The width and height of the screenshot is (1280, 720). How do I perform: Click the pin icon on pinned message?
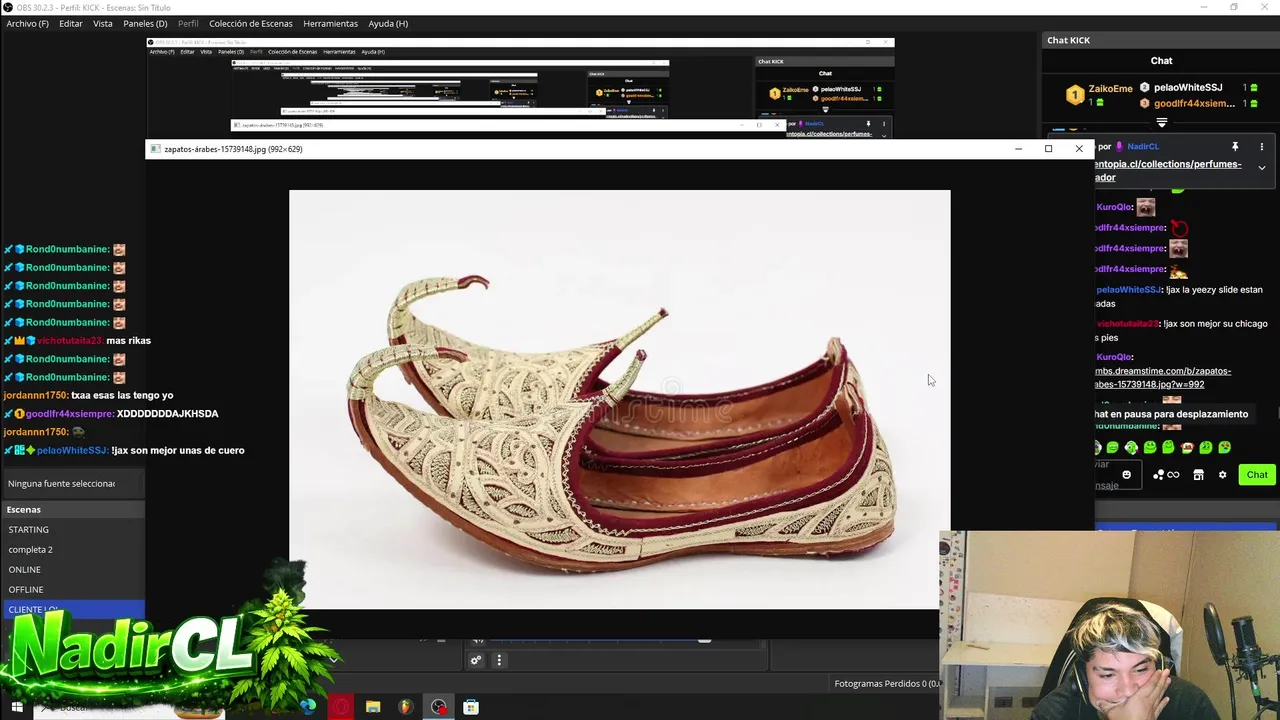coord(1235,146)
